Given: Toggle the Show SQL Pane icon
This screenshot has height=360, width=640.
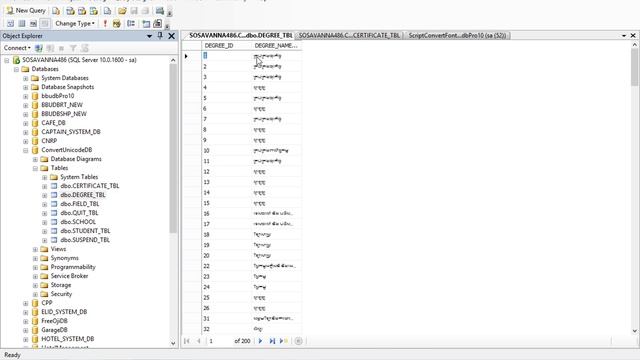Looking at the screenshot, I should pos(33,24).
